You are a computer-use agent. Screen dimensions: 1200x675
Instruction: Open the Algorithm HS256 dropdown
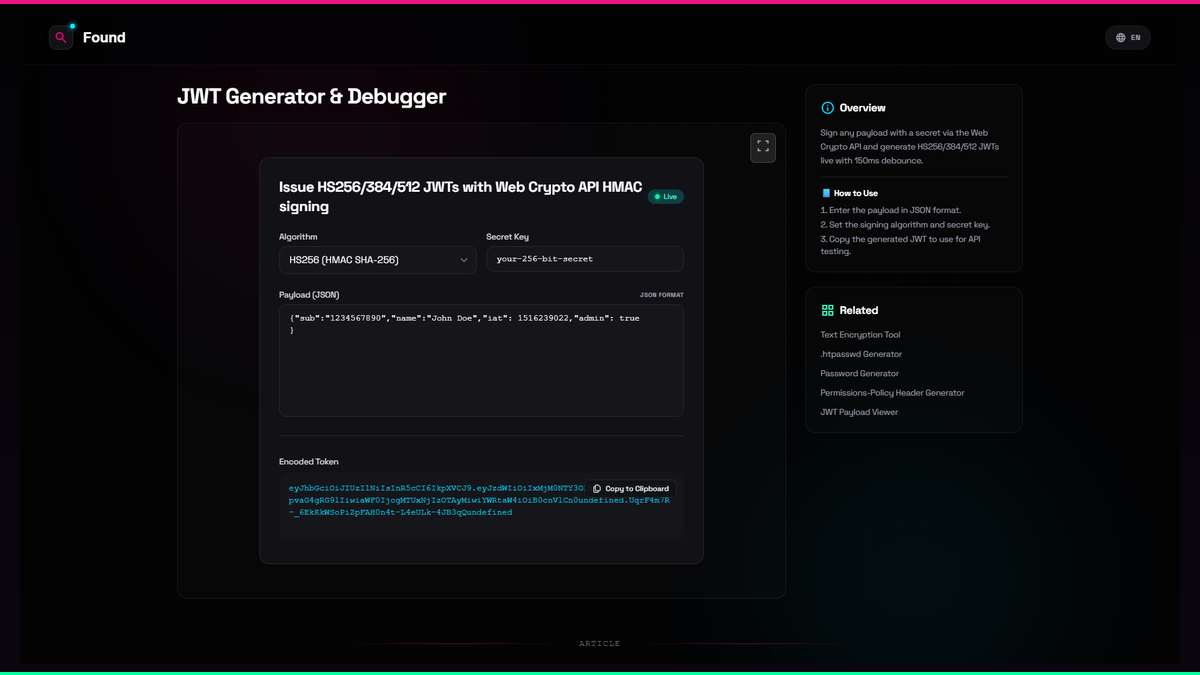click(x=378, y=260)
